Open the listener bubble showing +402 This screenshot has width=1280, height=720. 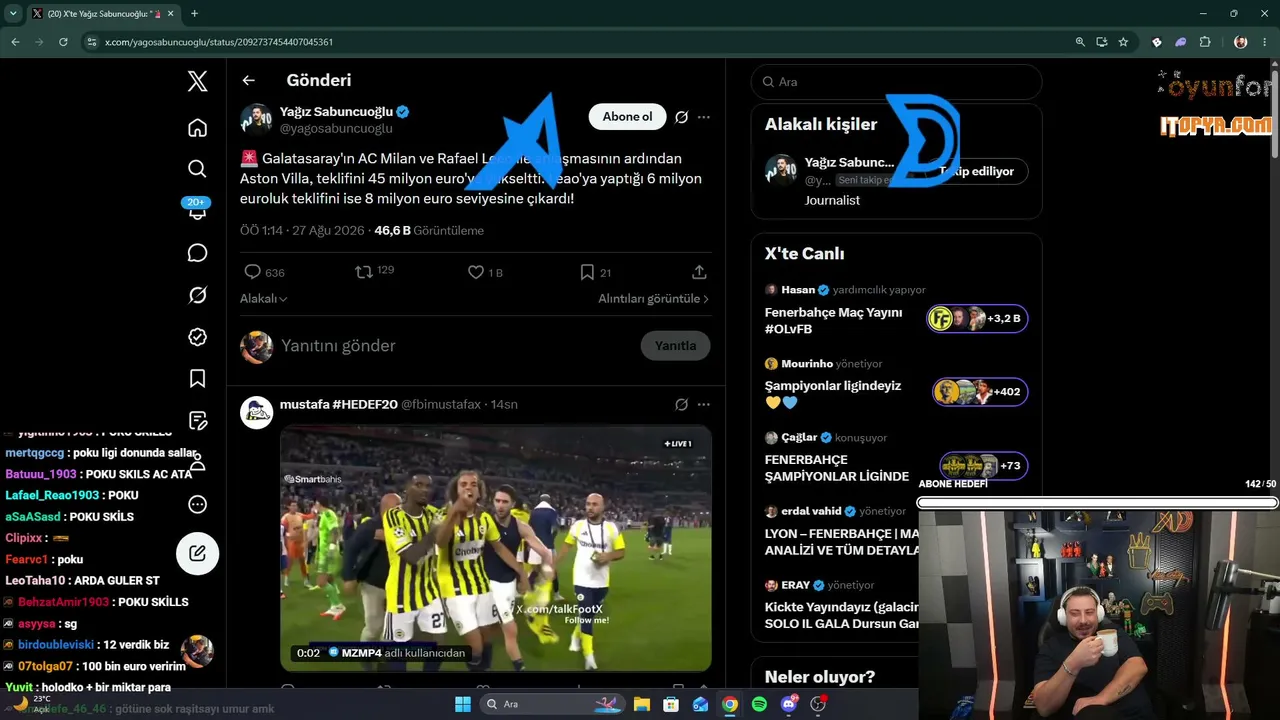pos(980,392)
